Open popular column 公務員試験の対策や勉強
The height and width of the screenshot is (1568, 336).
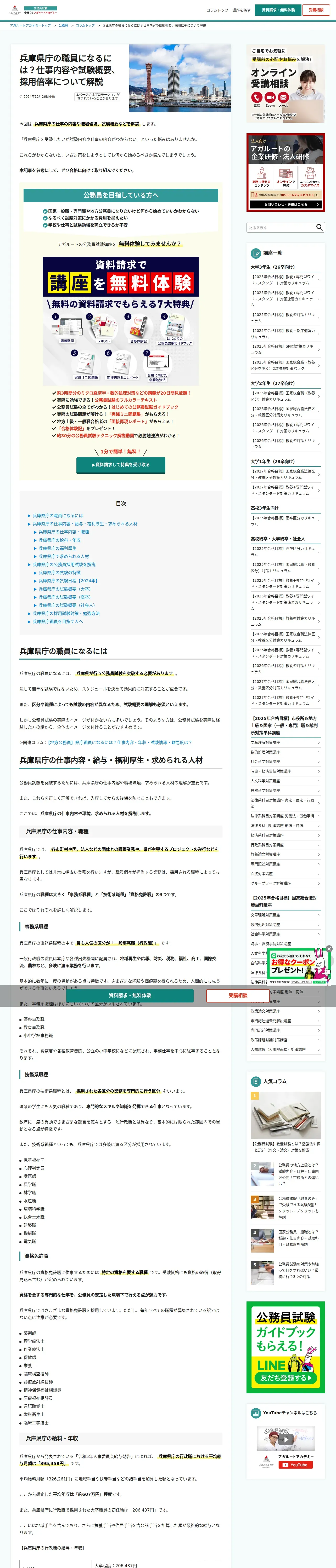pyautogui.click(x=285, y=1272)
